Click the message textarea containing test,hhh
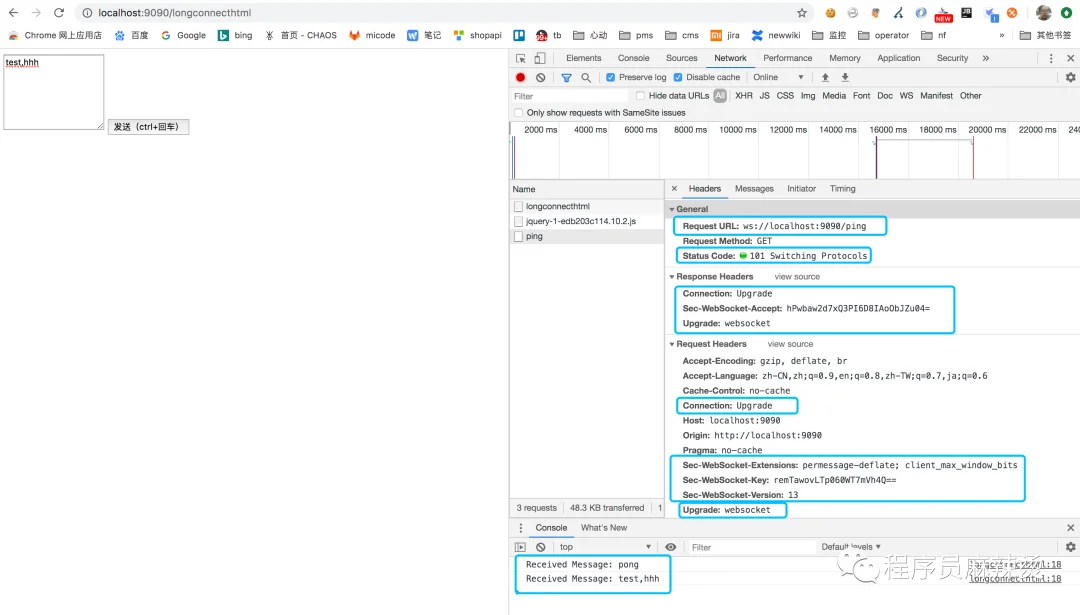 (54, 92)
